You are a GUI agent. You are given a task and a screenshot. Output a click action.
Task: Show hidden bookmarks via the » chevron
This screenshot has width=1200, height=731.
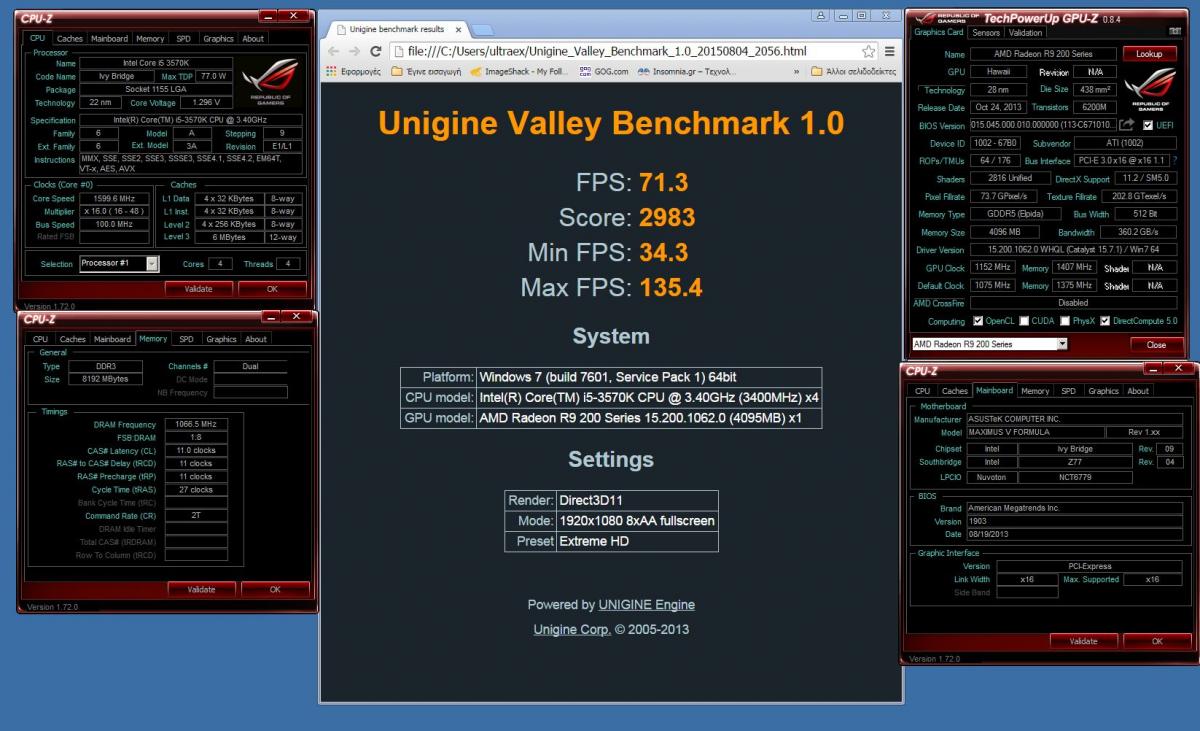797,72
